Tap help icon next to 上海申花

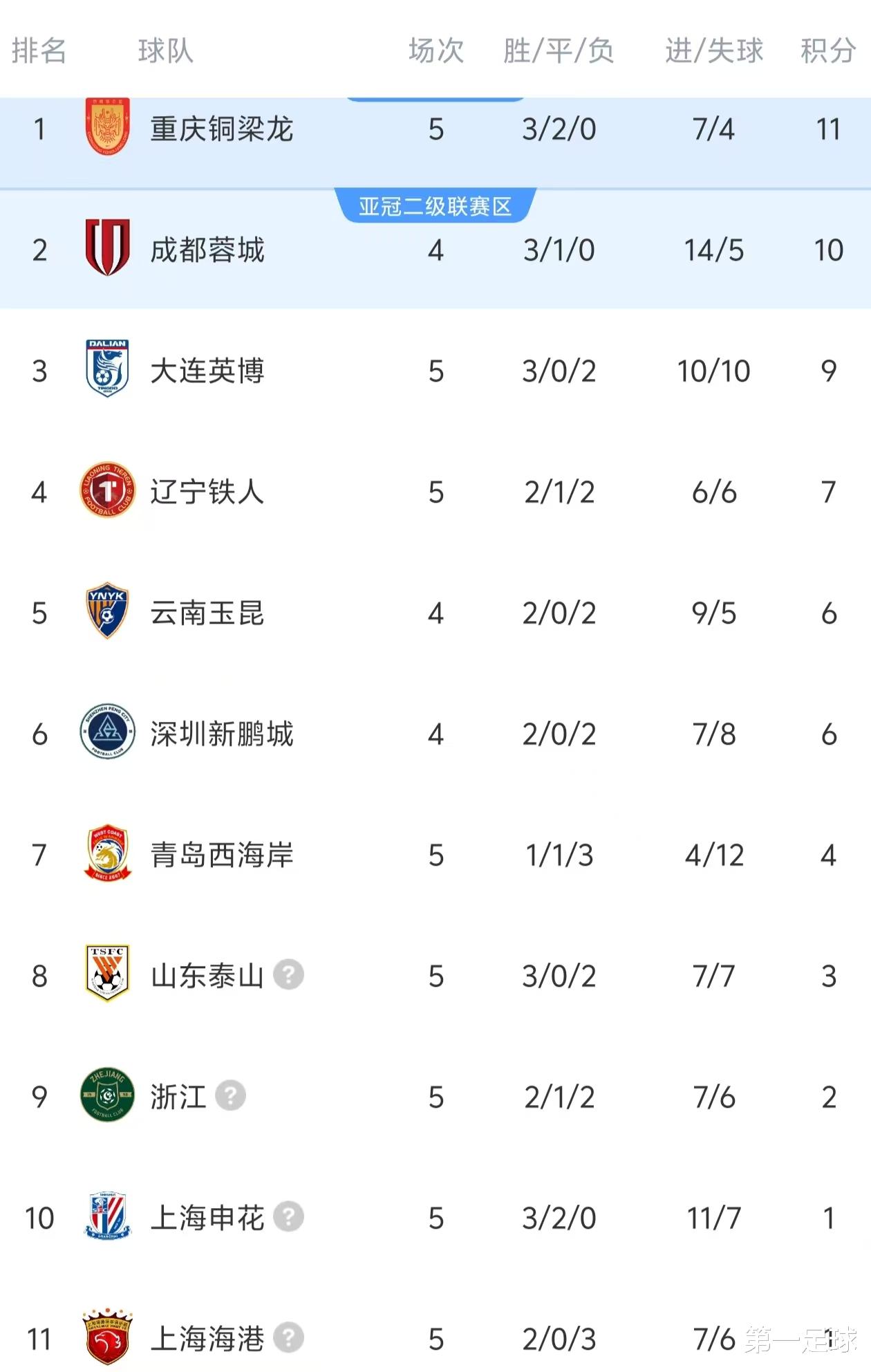click(288, 1217)
